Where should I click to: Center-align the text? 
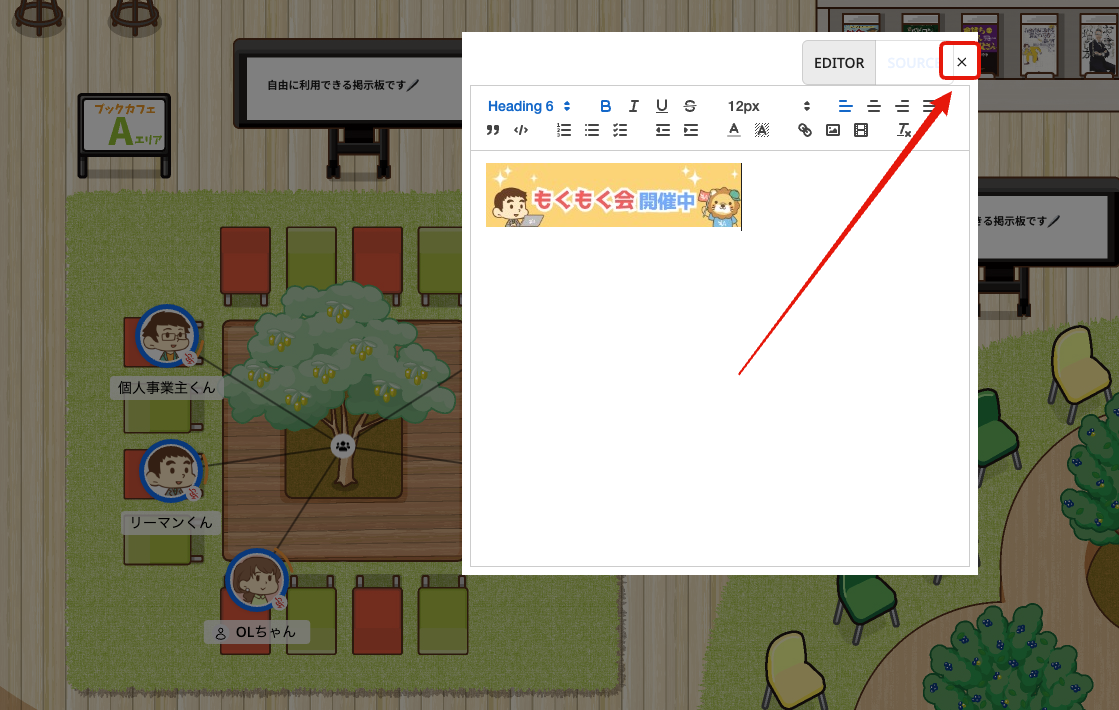point(874,106)
